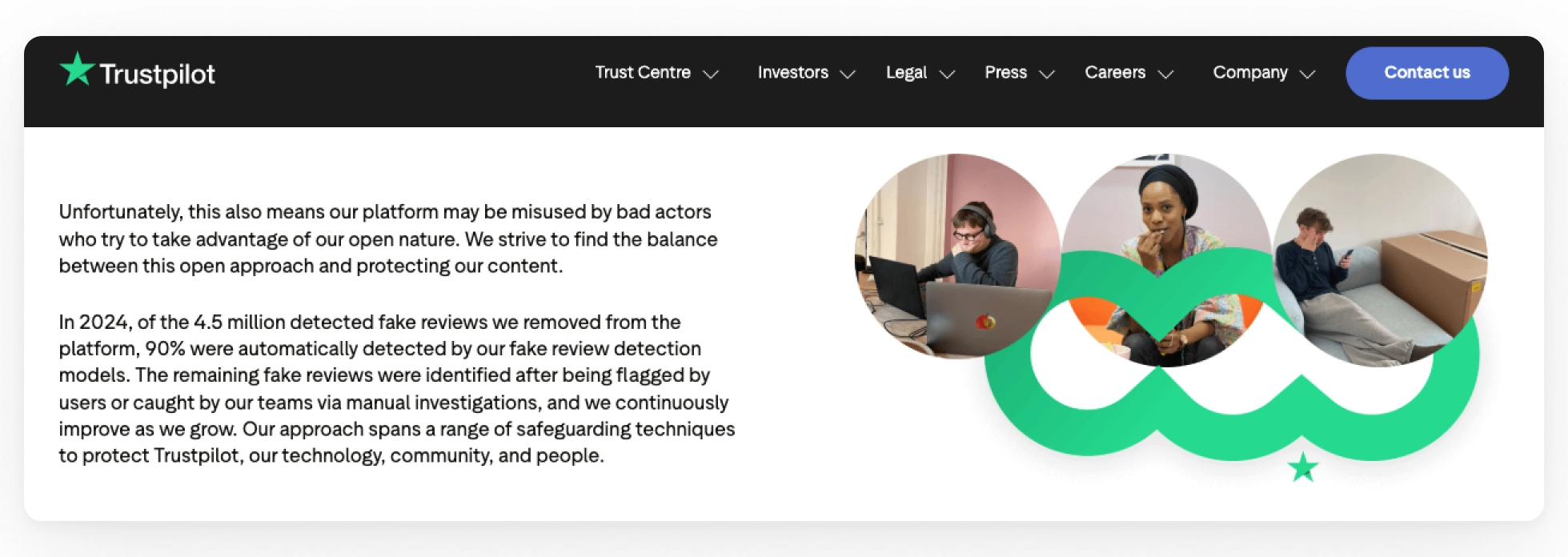1568x557 pixels.
Task: Open the Legal navigation menu
Action: coord(906,73)
